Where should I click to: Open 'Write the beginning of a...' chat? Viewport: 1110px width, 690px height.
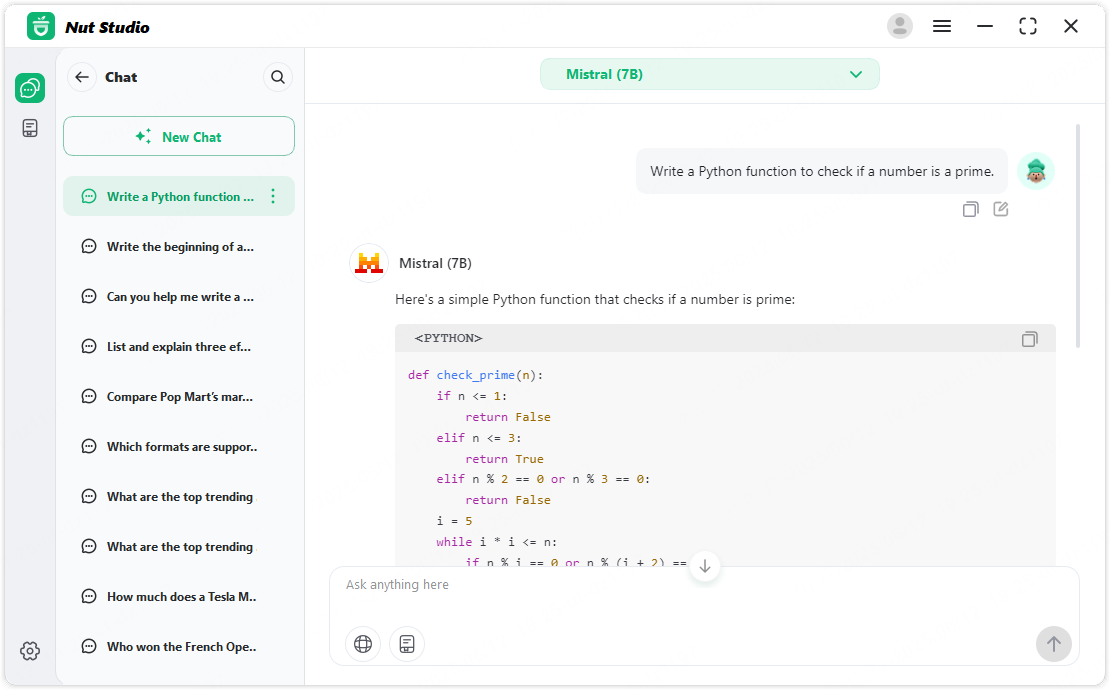[179, 246]
